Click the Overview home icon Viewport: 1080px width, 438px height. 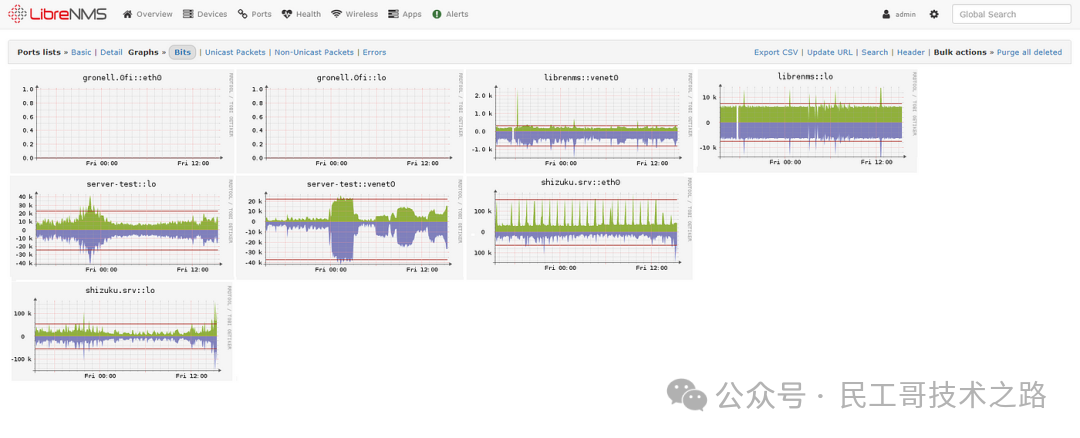[x=127, y=14]
